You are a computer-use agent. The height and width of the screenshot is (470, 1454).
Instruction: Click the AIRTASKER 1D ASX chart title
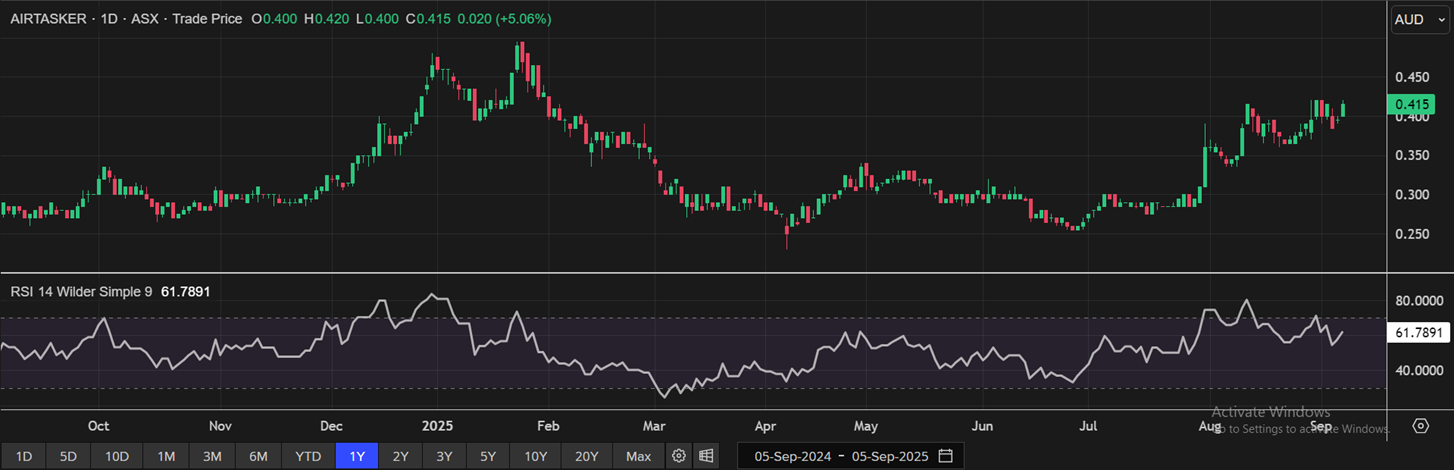point(125,19)
